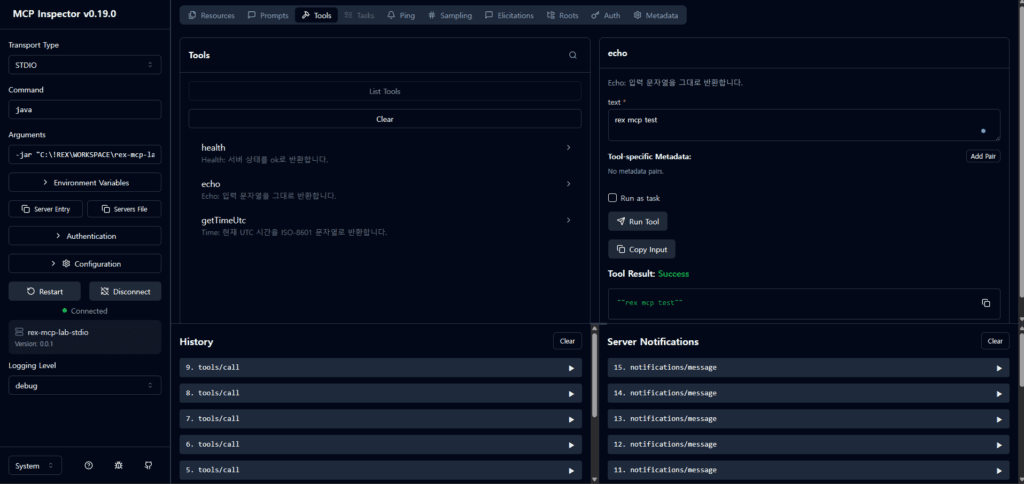This screenshot has width=1024, height=484.
Task: Copy the Servers File
Action: pos(124,209)
